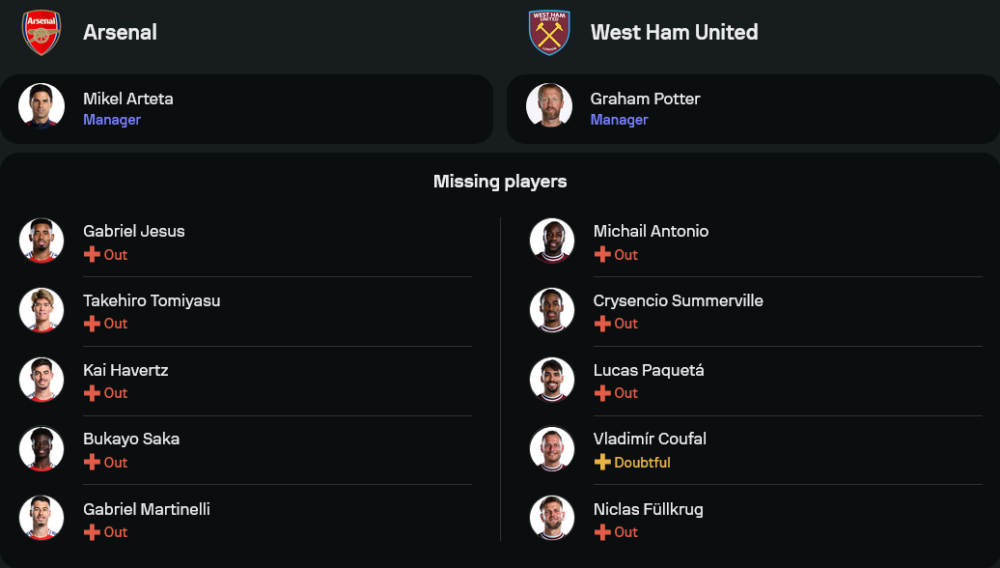Select Takehiro Tomiyasu's player photo
The height and width of the screenshot is (568, 1000).
pyautogui.click(x=41, y=310)
